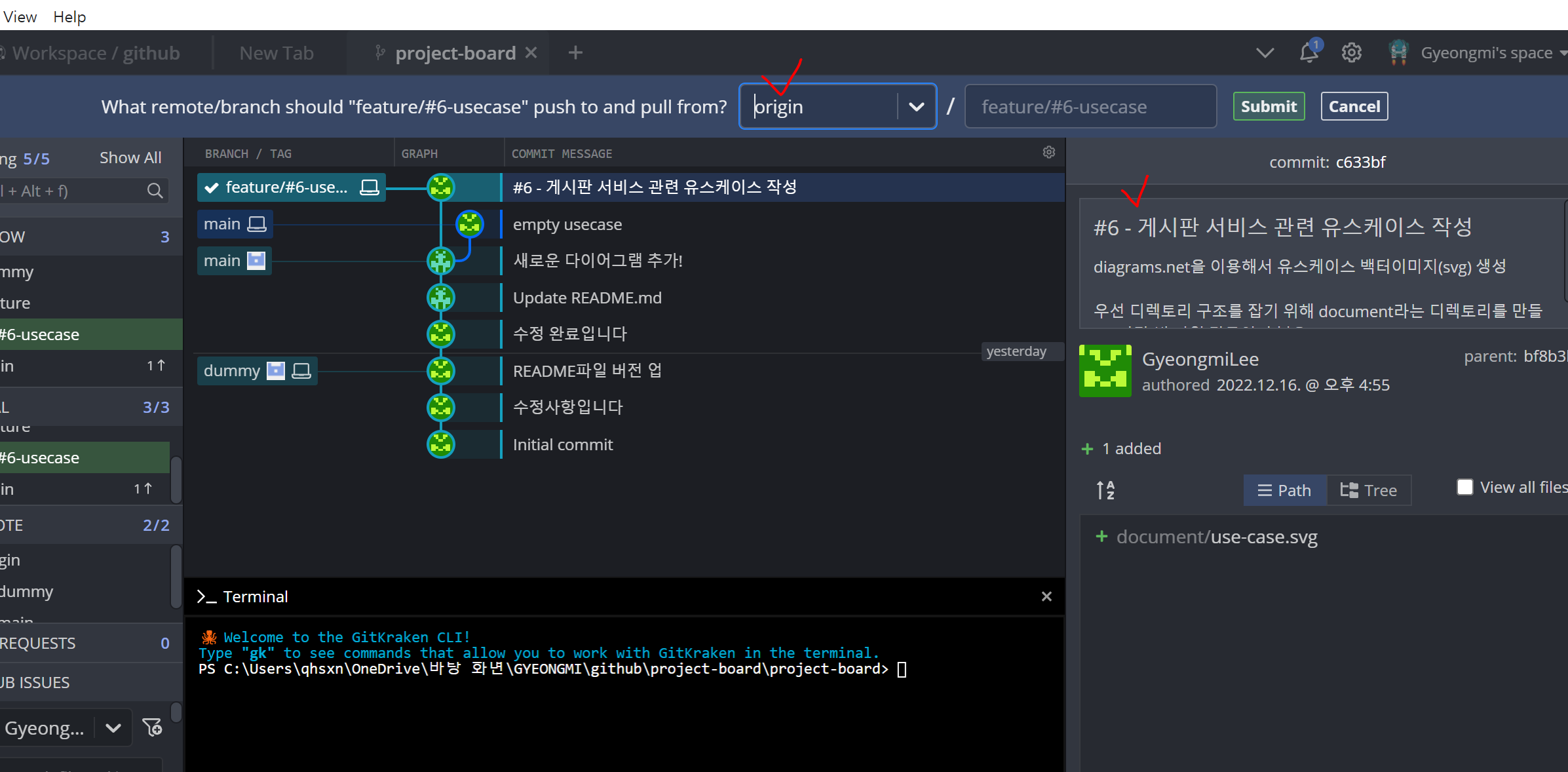
Task: Expand the origin remote dropdown arrow
Action: point(916,107)
